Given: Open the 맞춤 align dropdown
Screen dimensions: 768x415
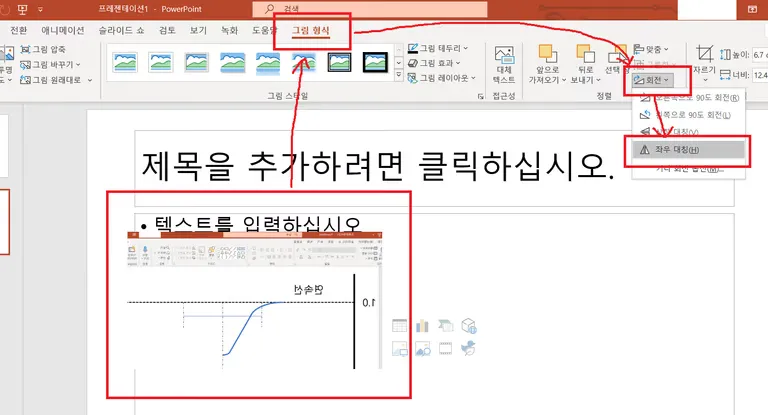Looking at the screenshot, I should pos(651,49).
